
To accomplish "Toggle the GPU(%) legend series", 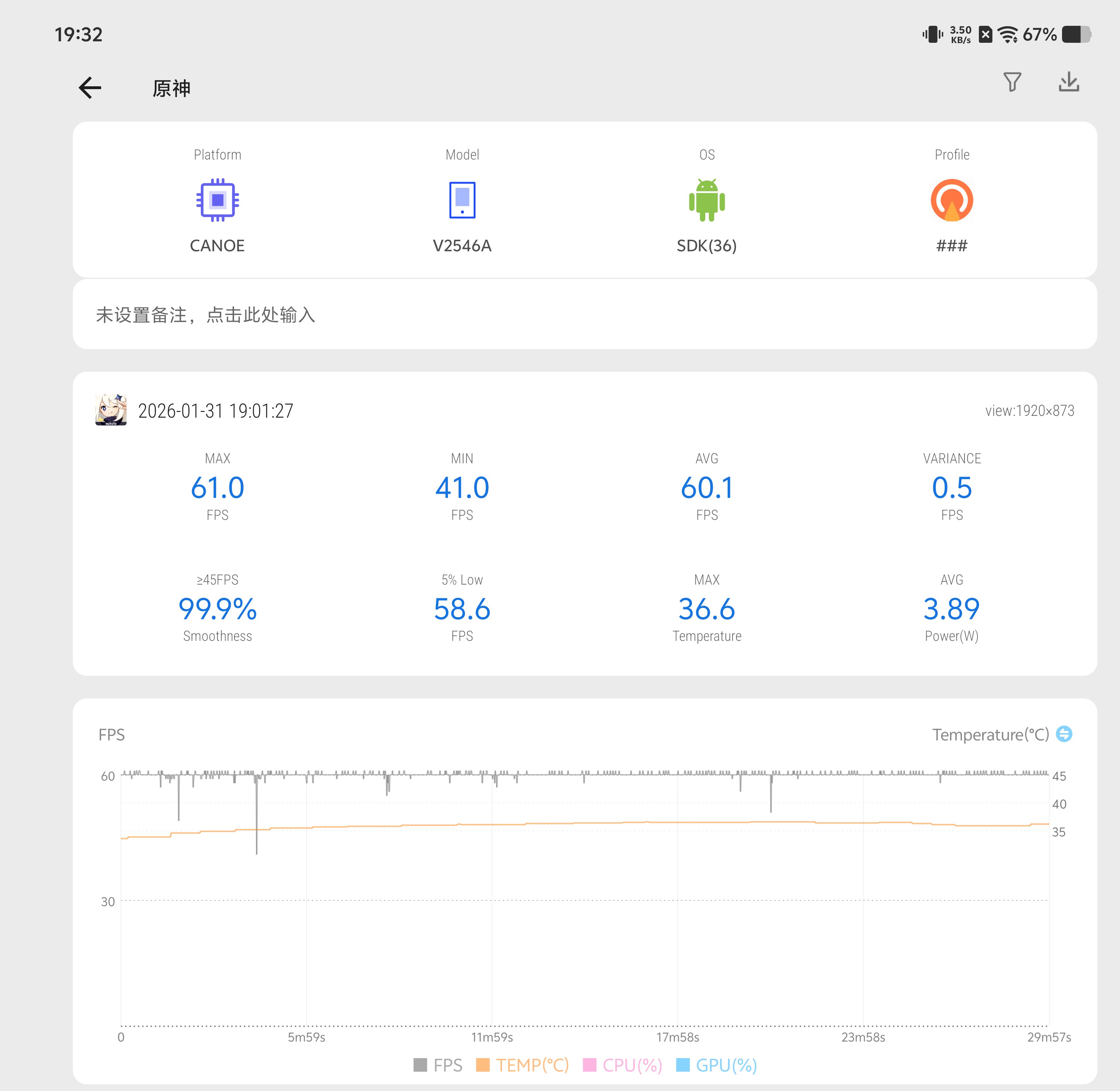I will pyautogui.click(x=717, y=1065).
